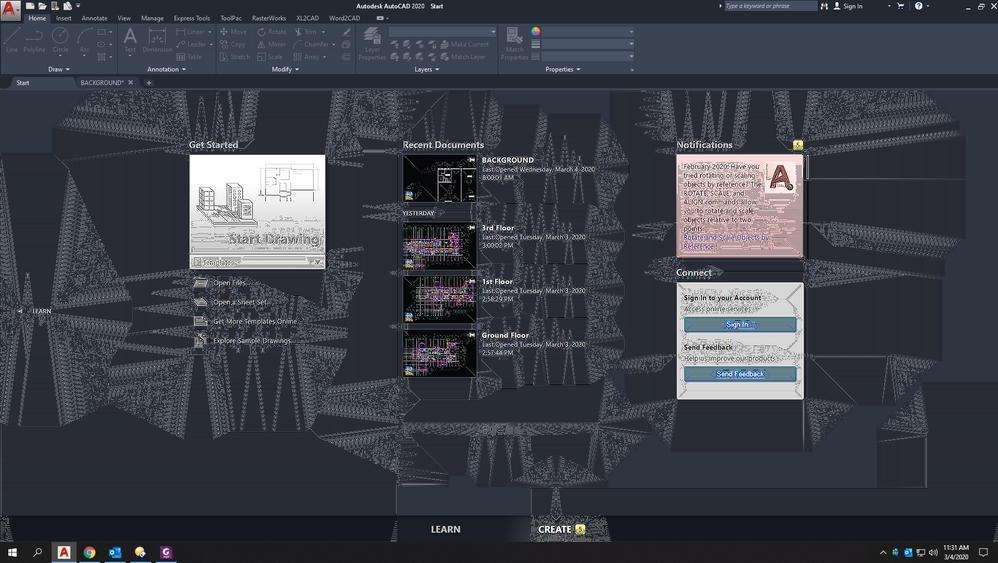Viewport: 998px width, 563px height.
Task: Expand the Annotation panel dropdown
Action: tap(166, 69)
